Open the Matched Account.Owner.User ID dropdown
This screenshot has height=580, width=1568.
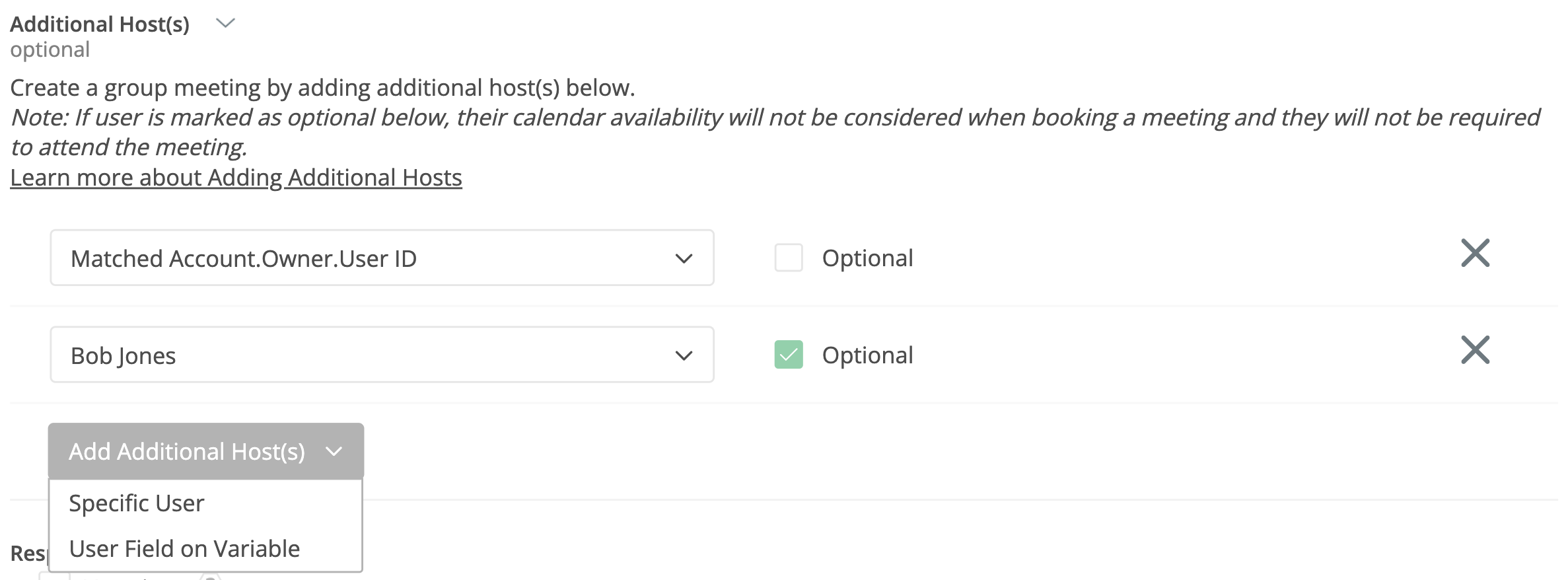click(x=381, y=258)
